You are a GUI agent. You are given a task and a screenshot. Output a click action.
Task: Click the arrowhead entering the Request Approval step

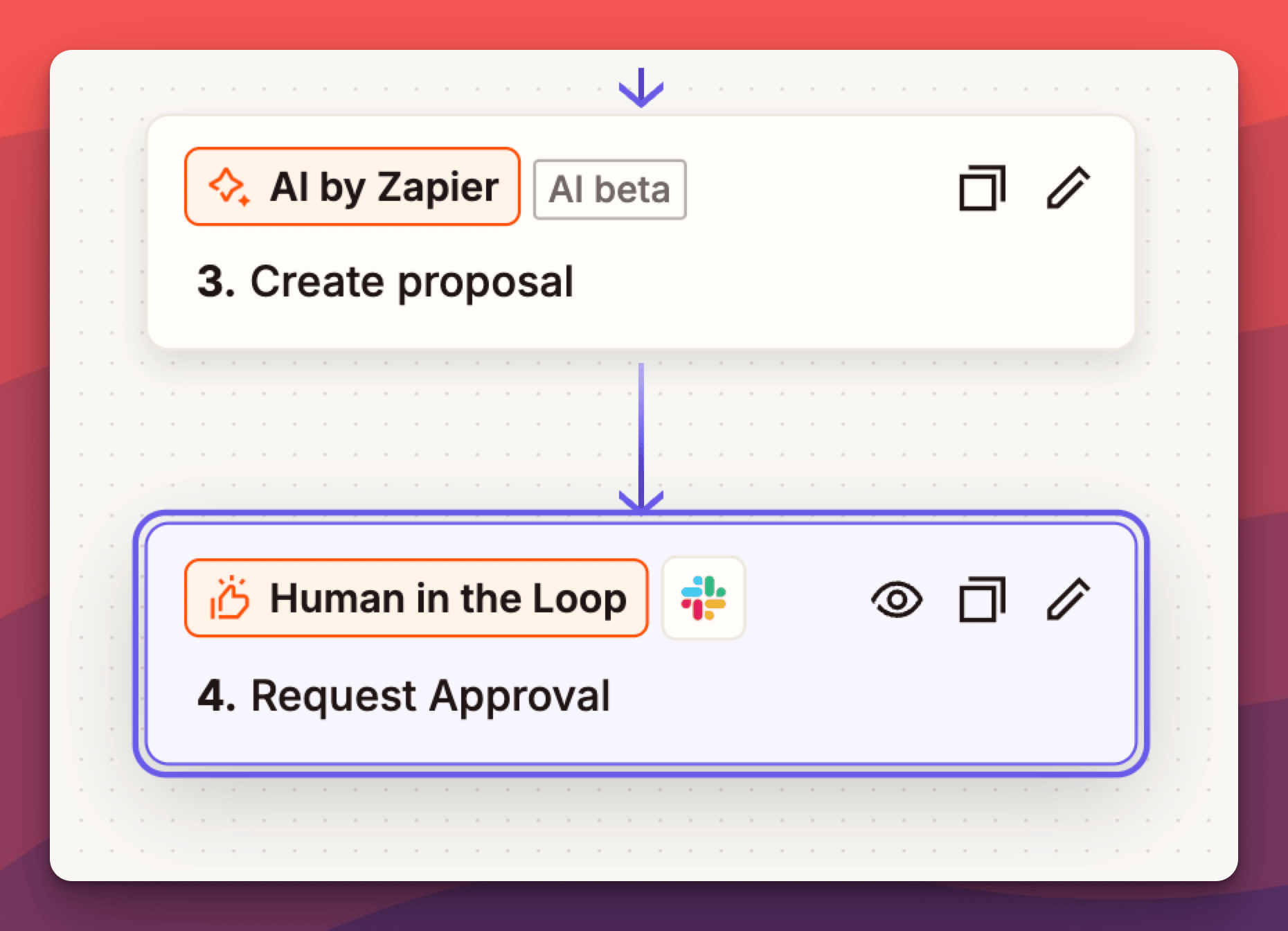641,500
